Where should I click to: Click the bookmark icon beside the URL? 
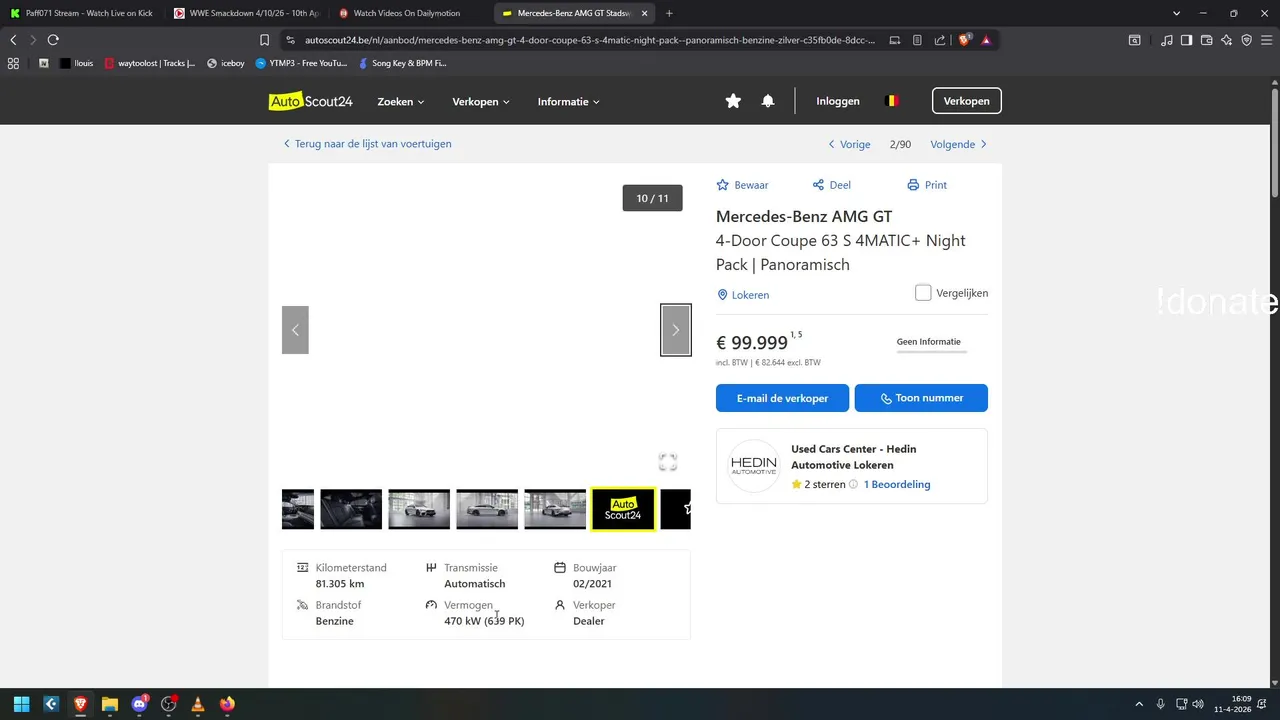[264, 40]
